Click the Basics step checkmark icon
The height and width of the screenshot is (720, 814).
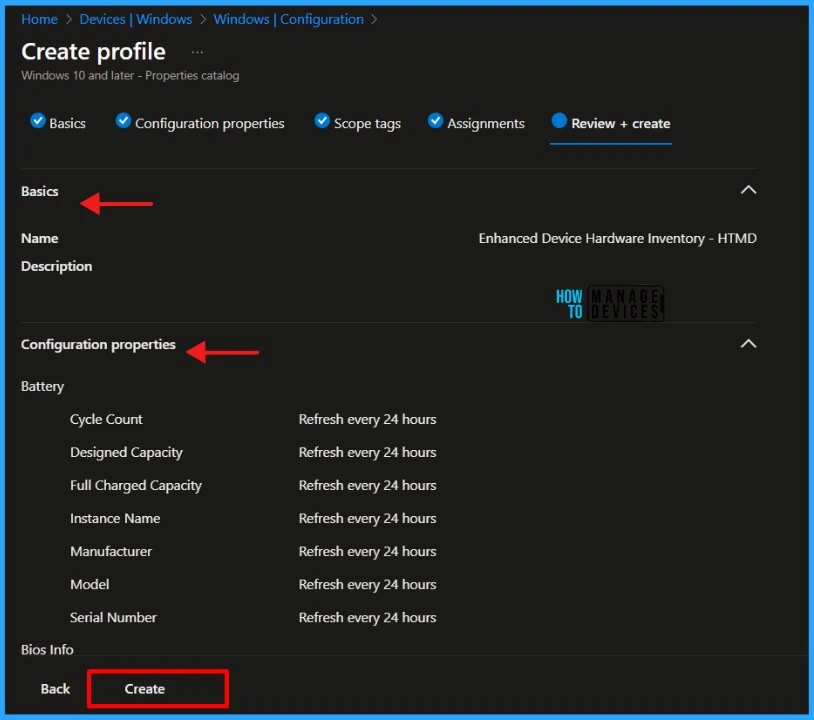point(37,120)
